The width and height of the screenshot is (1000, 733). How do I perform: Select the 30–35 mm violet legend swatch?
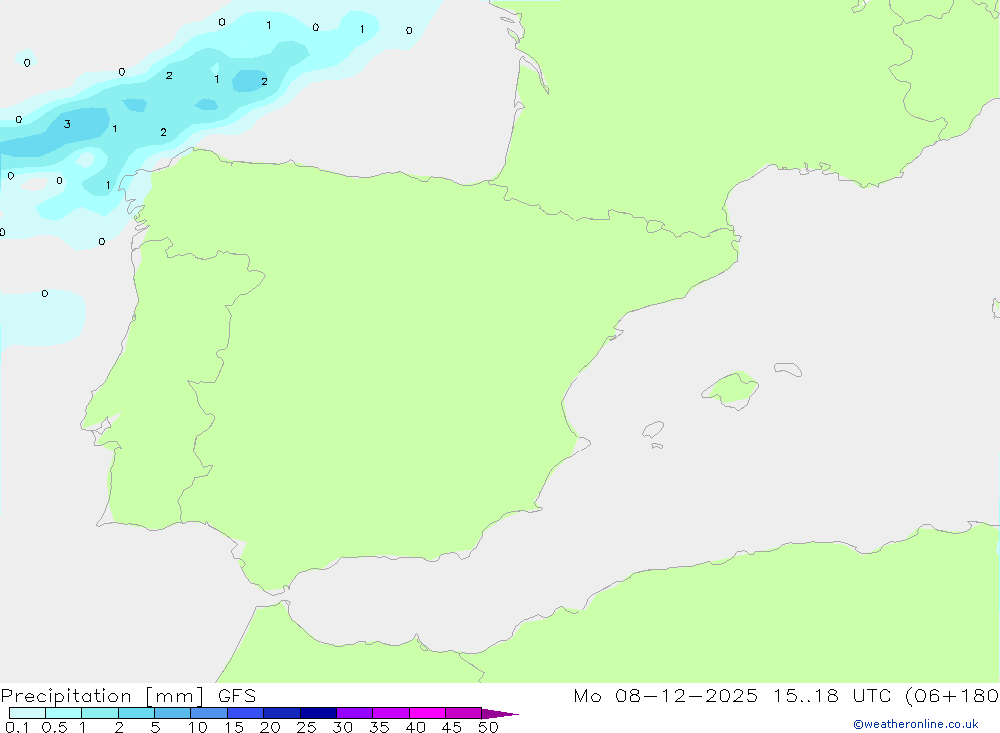(354, 713)
